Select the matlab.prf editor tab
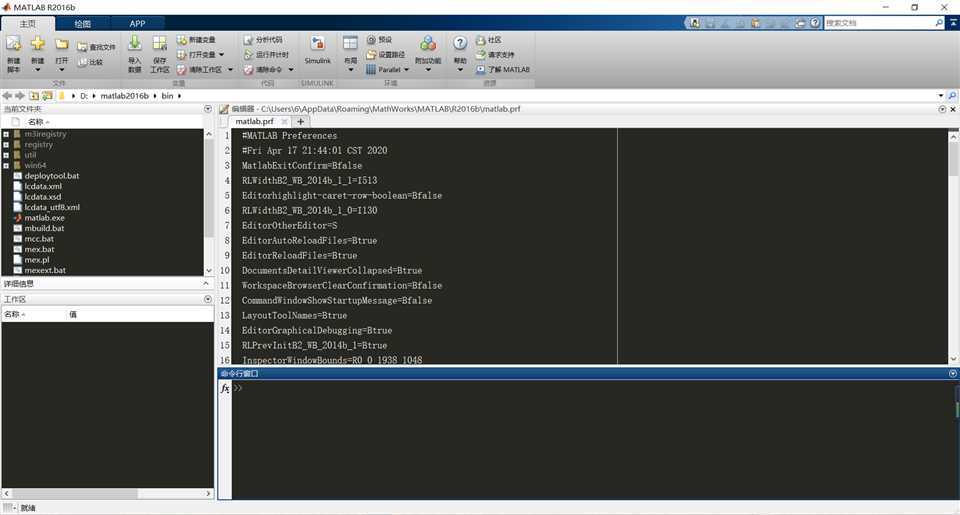Screen dimensions: 960x515 (255, 121)
